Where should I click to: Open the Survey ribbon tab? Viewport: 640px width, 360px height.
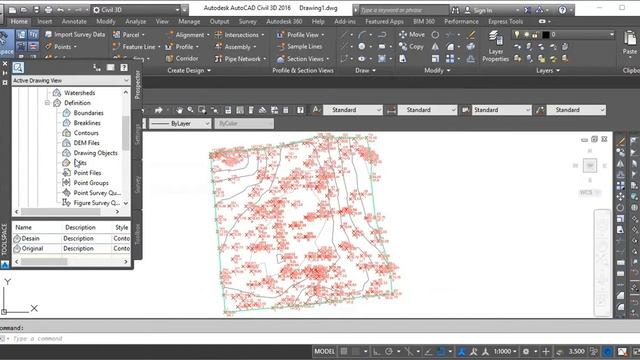click(x=247, y=21)
